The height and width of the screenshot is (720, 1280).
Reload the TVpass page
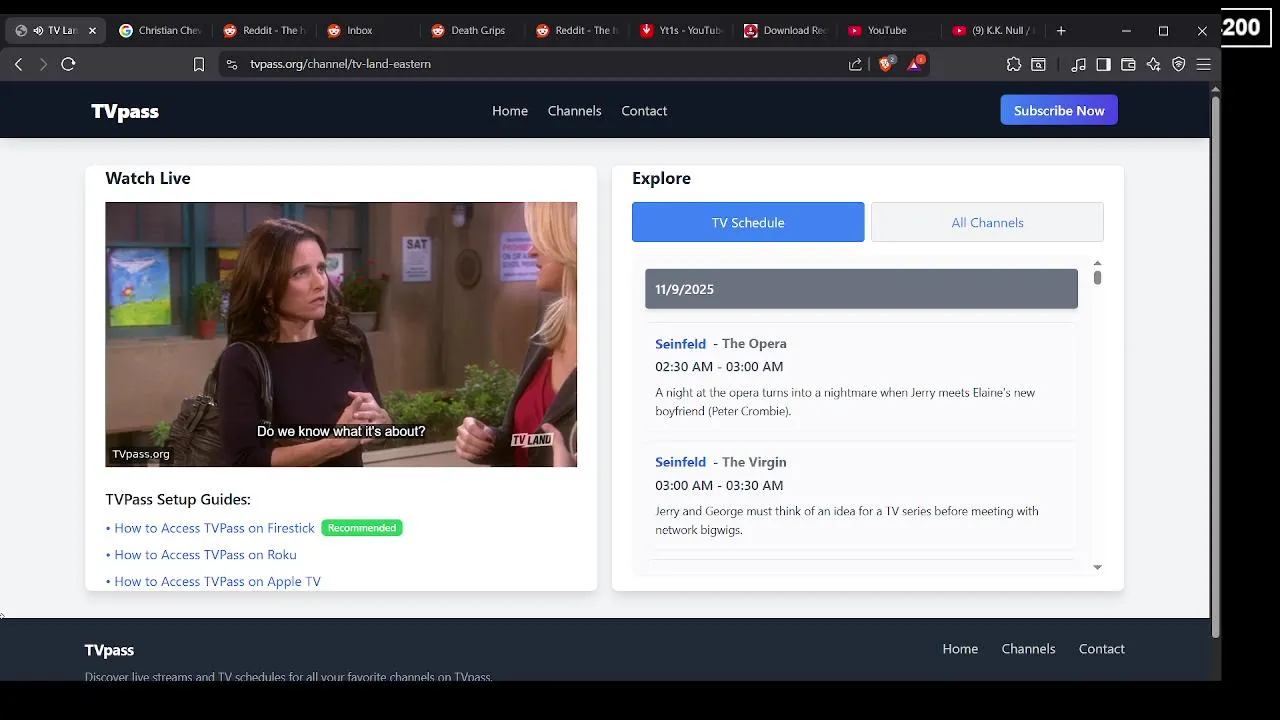pos(68,64)
